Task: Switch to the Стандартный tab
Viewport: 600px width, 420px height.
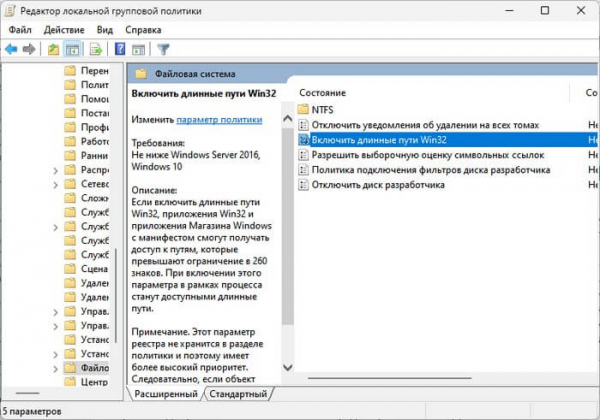Action: [238, 394]
